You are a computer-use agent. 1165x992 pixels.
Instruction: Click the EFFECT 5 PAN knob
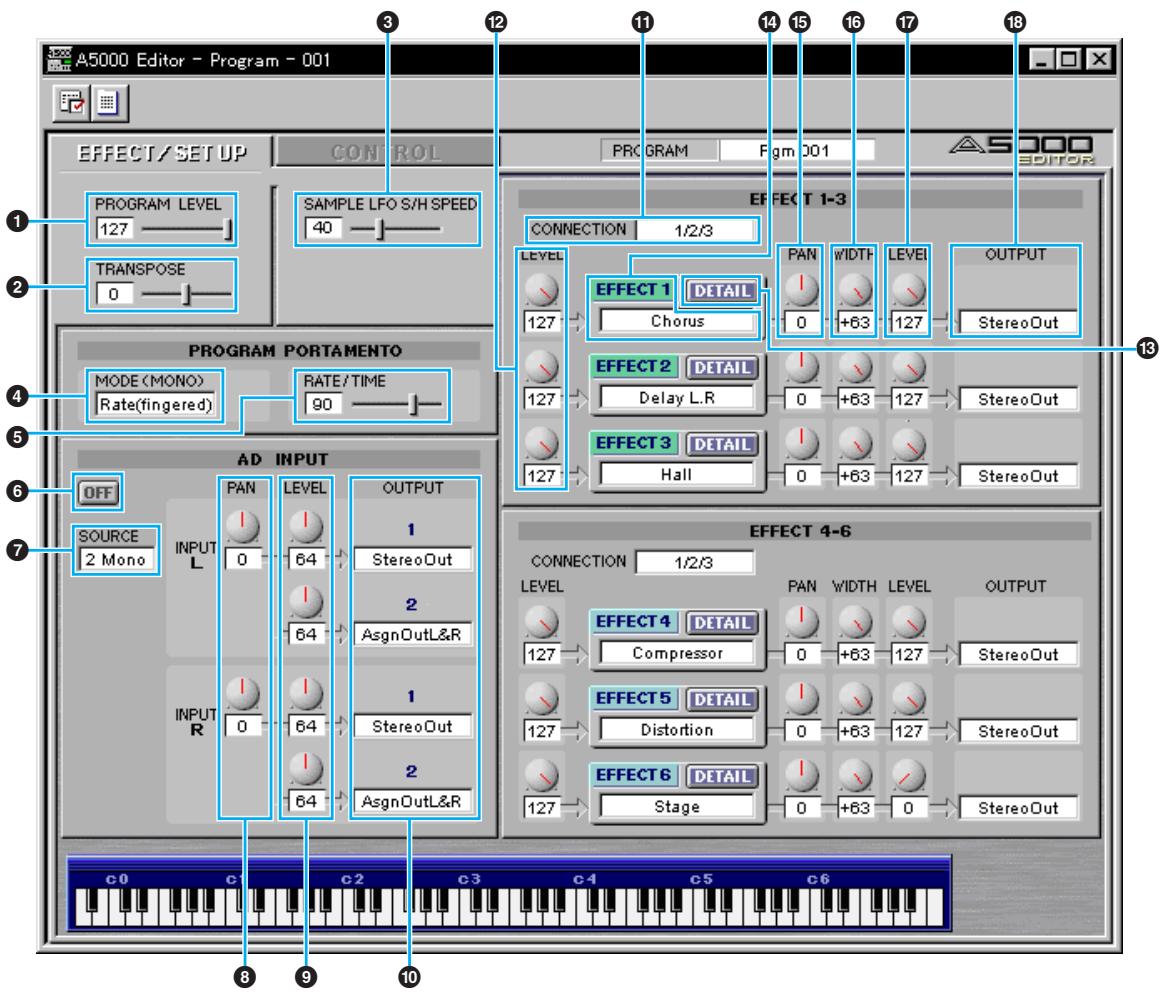801,698
